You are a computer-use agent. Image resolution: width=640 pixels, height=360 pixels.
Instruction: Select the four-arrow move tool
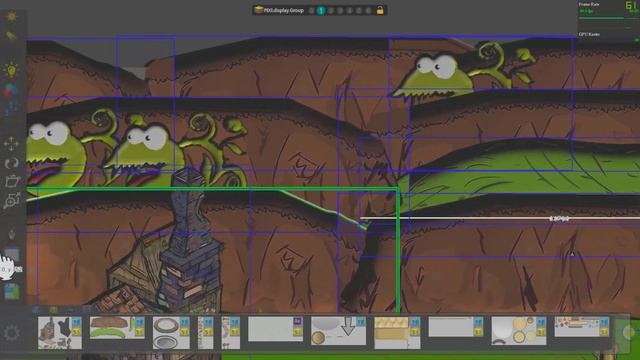pyautogui.click(x=11, y=144)
